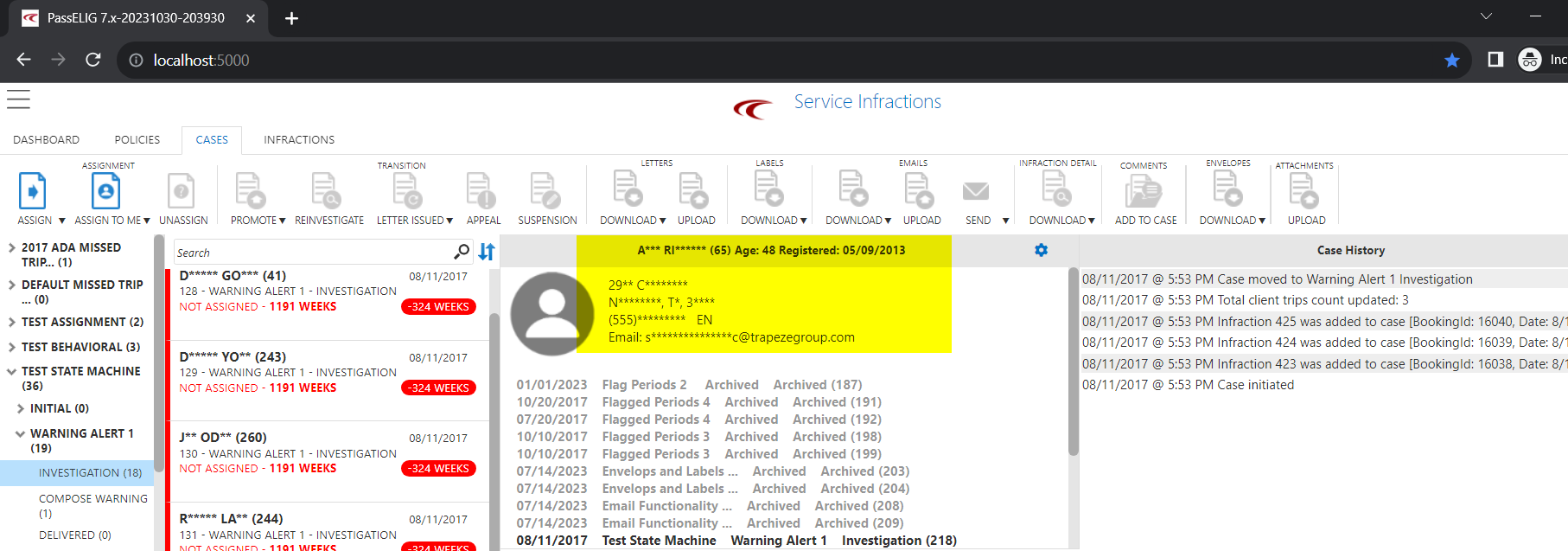
Task: Open the hamburger navigation menu
Action: coord(18,99)
